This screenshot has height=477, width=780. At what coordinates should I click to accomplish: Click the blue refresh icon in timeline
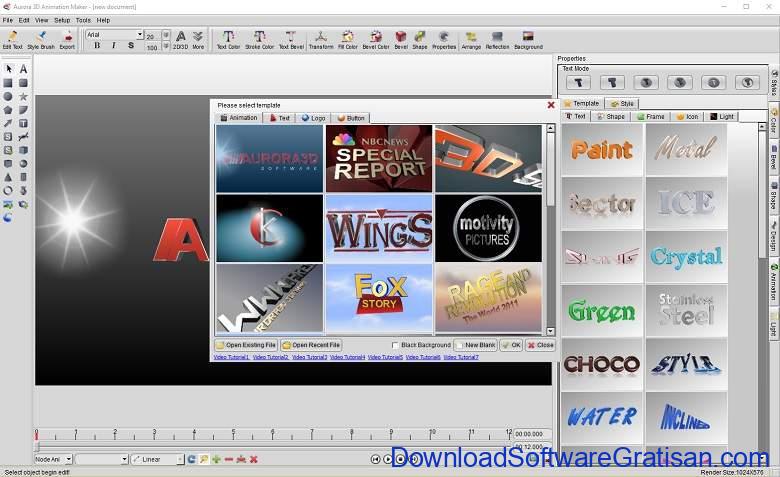coord(191,460)
